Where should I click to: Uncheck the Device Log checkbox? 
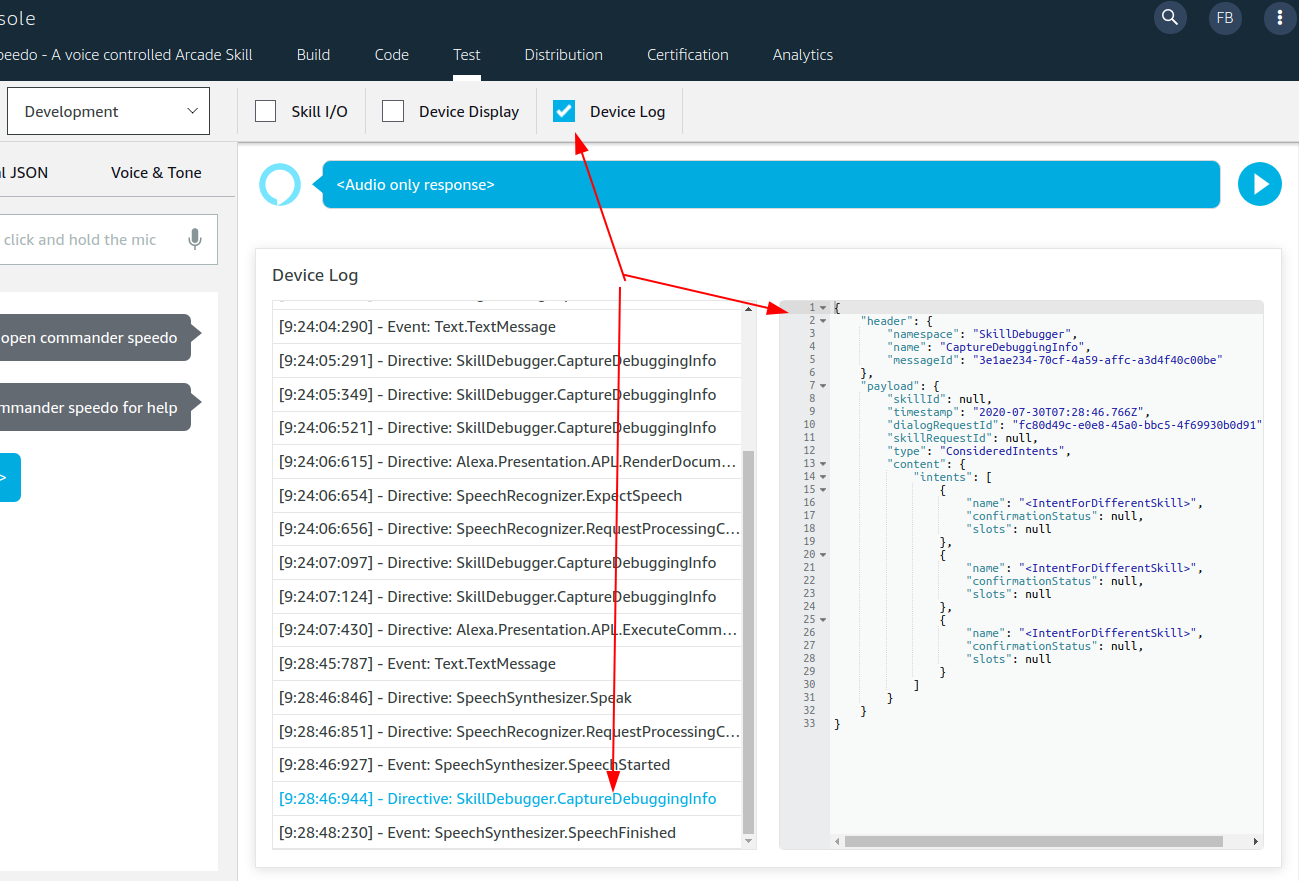point(564,111)
